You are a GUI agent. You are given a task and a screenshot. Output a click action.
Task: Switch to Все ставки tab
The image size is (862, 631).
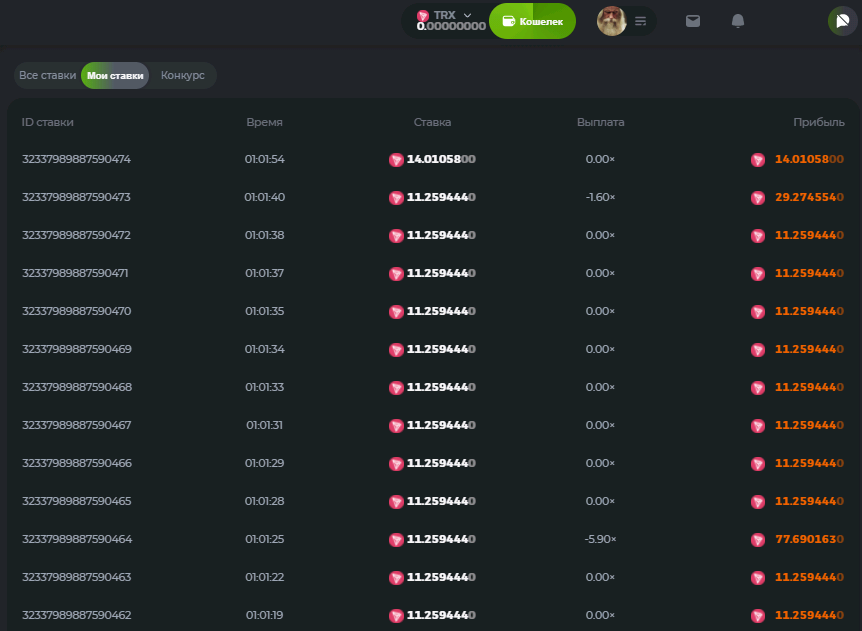[47, 76]
